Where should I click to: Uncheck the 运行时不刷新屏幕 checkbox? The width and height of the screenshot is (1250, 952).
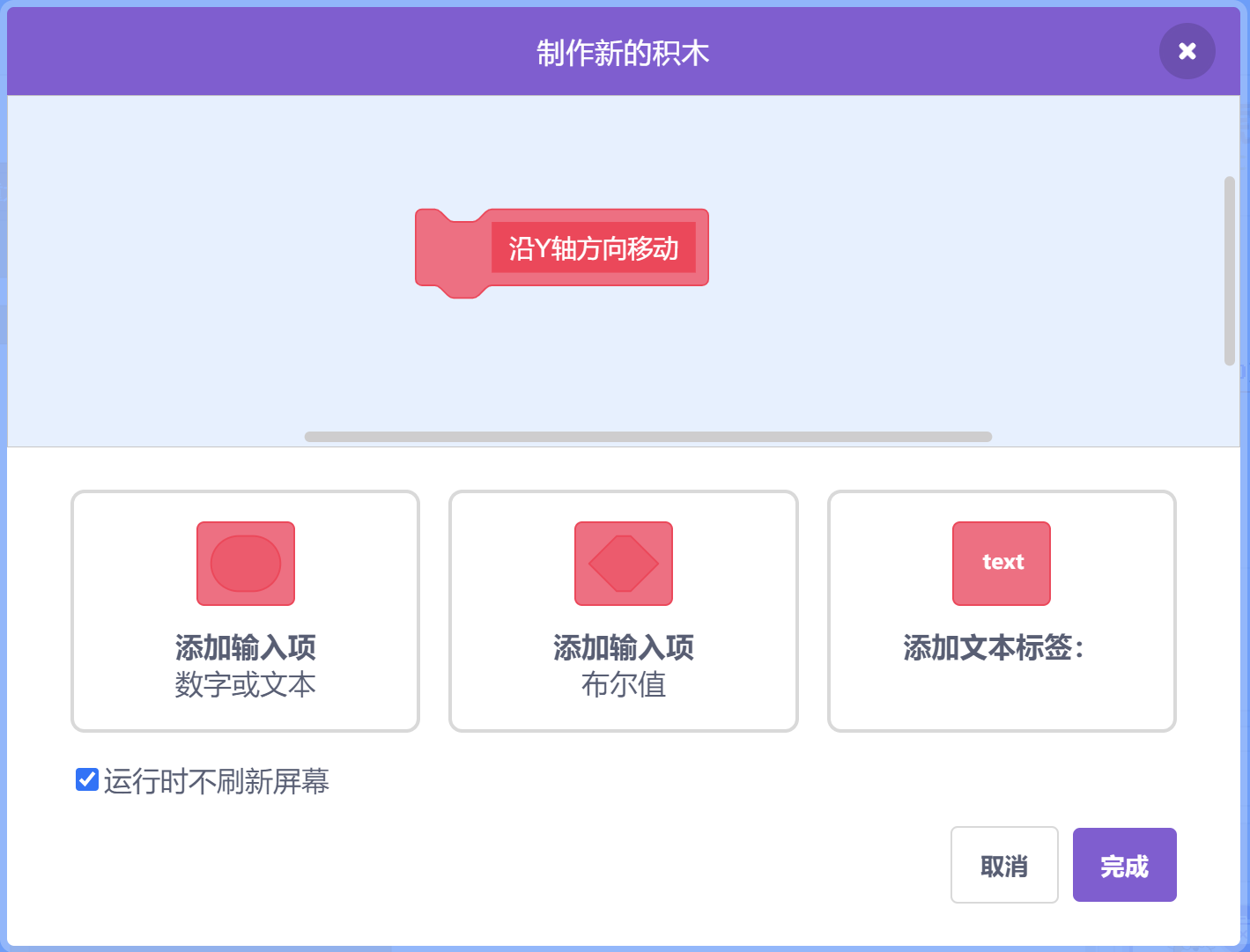point(87,779)
